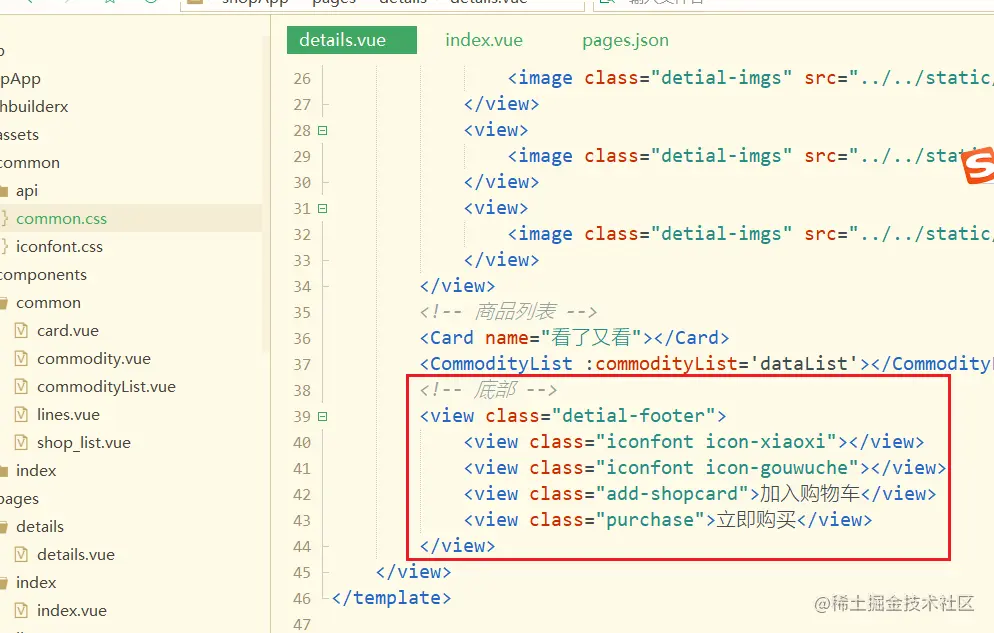Open index.vue in the file tree

point(72,610)
